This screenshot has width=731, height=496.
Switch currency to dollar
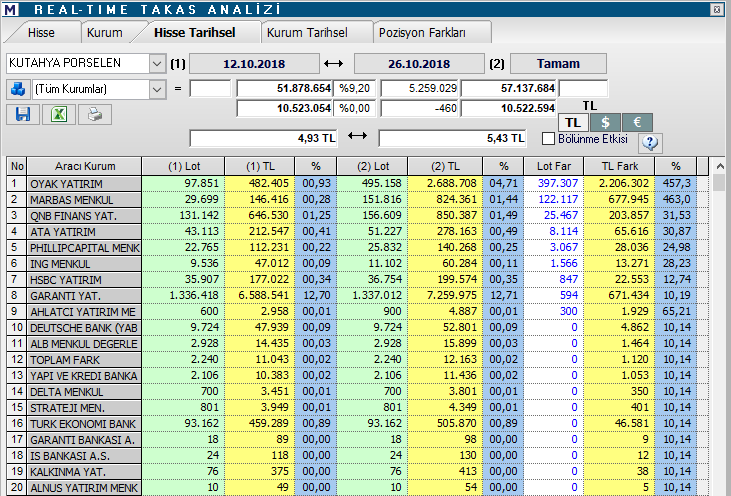(605, 123)
